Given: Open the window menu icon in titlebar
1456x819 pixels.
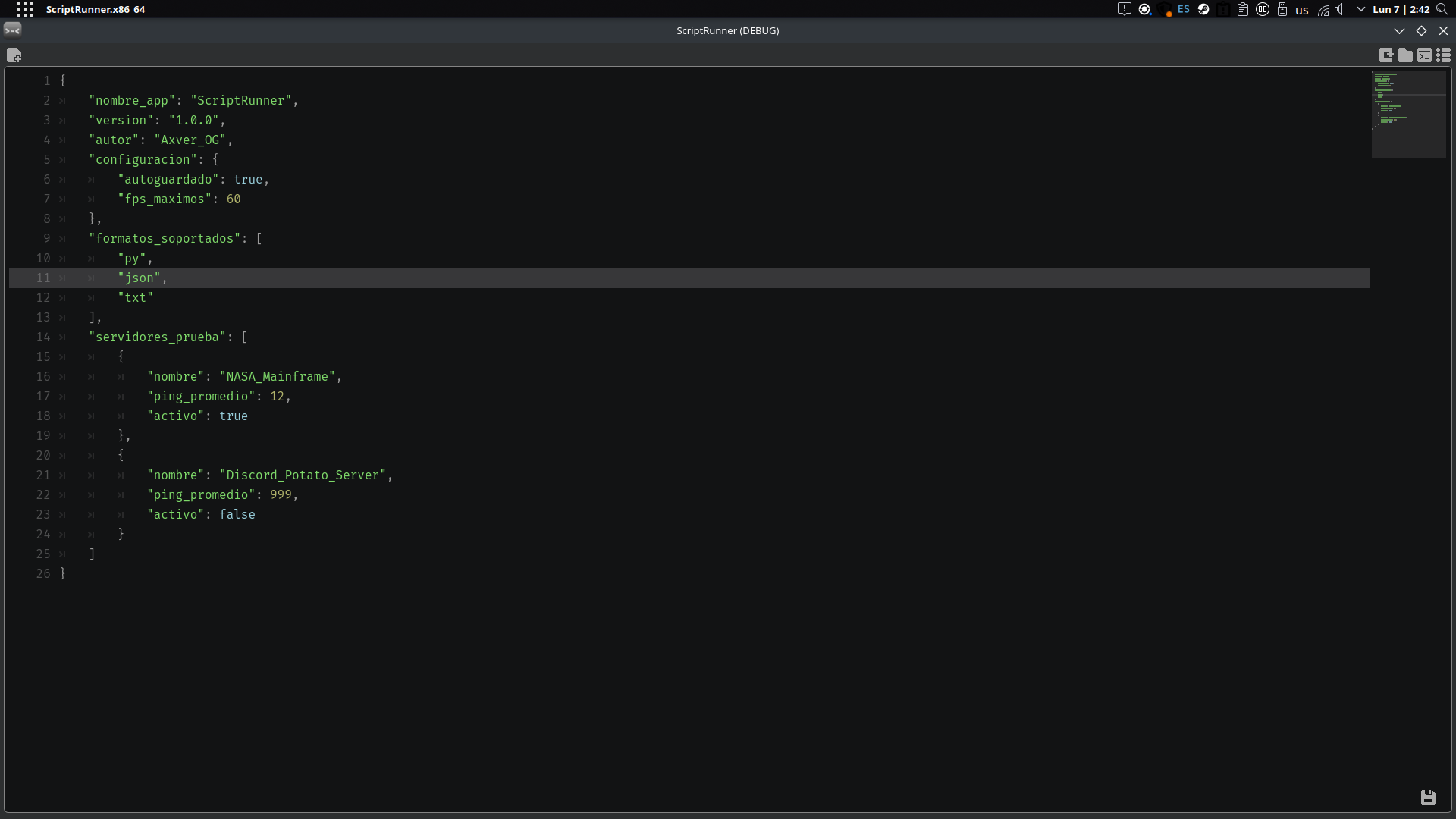Looking at the screenshot, I should 13,30.
